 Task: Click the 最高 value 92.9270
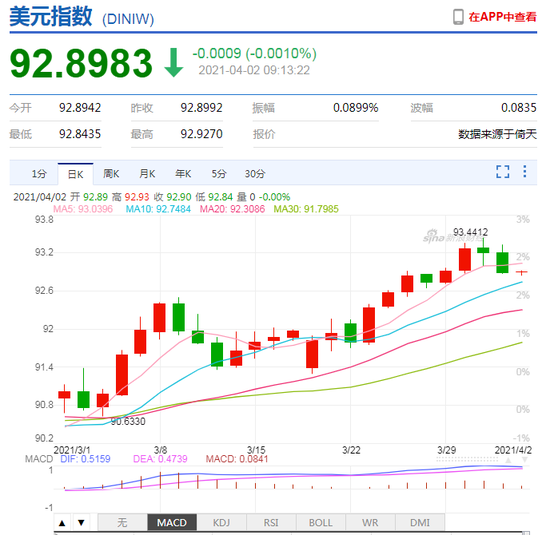[x=201, y=134]
